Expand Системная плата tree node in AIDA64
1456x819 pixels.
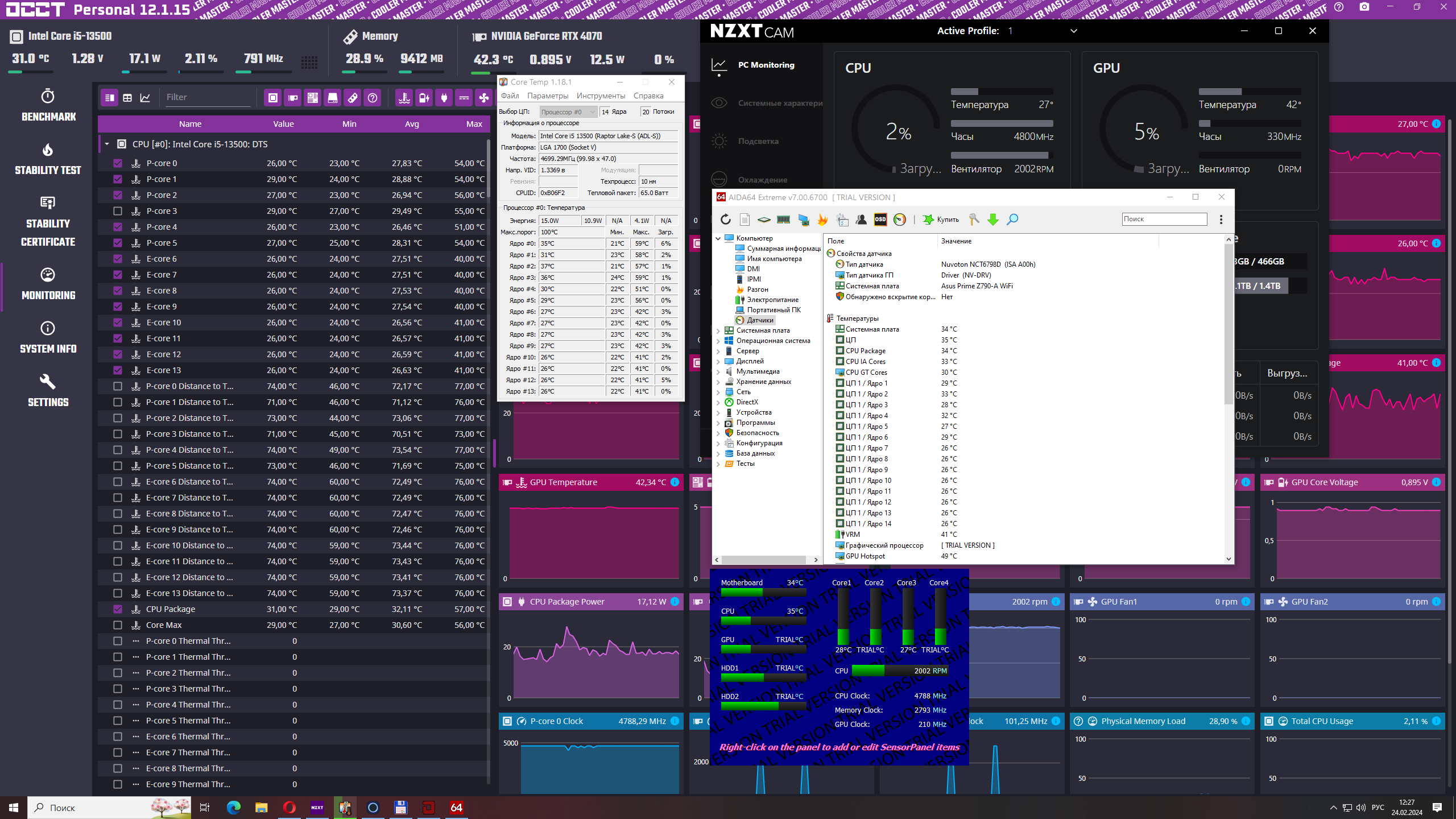[718, 330]
